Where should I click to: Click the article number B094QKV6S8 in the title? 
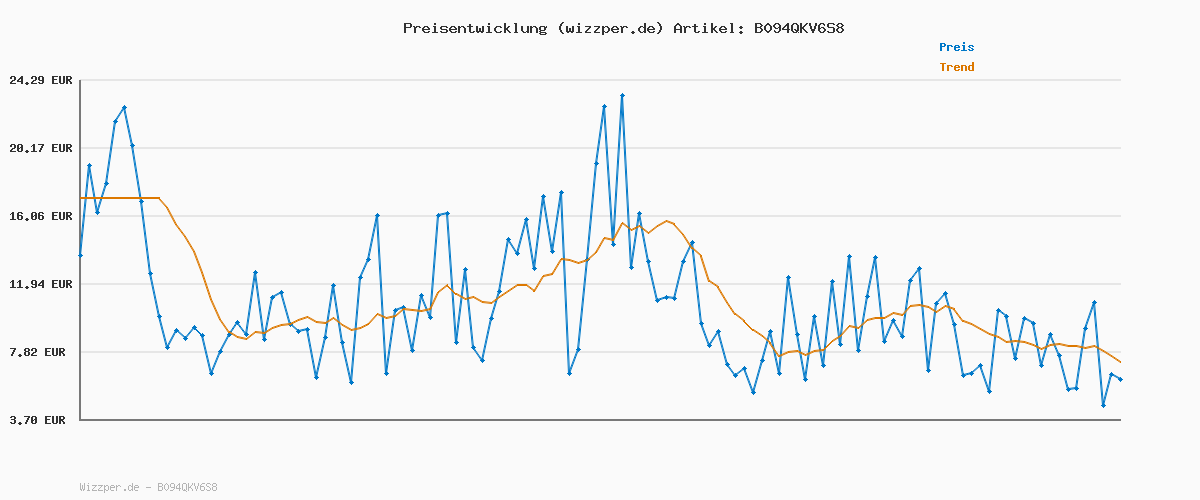point(798,28)
